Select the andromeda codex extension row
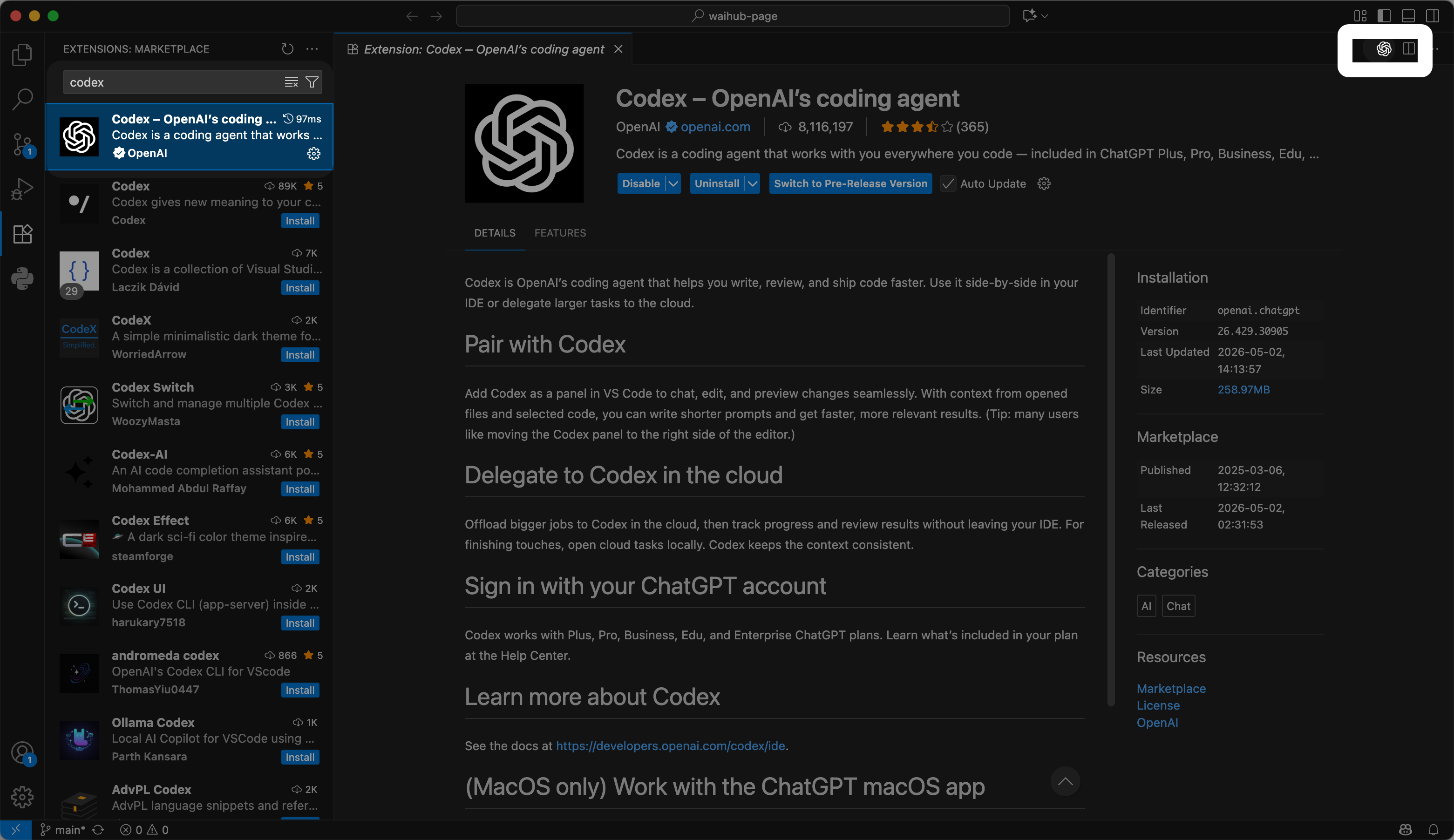 (x=189, y=672)
